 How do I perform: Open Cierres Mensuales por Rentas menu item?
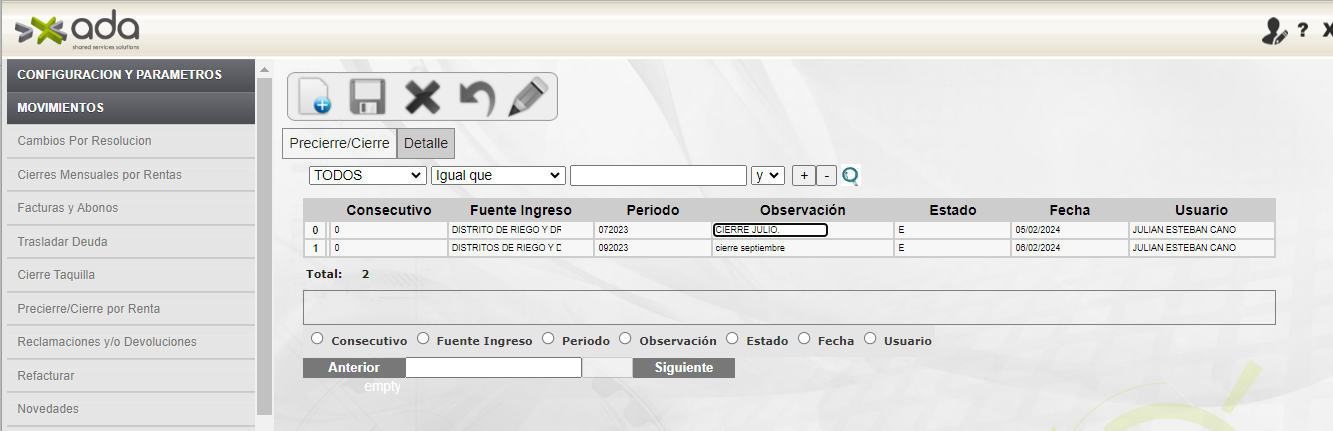pos(100,175)
